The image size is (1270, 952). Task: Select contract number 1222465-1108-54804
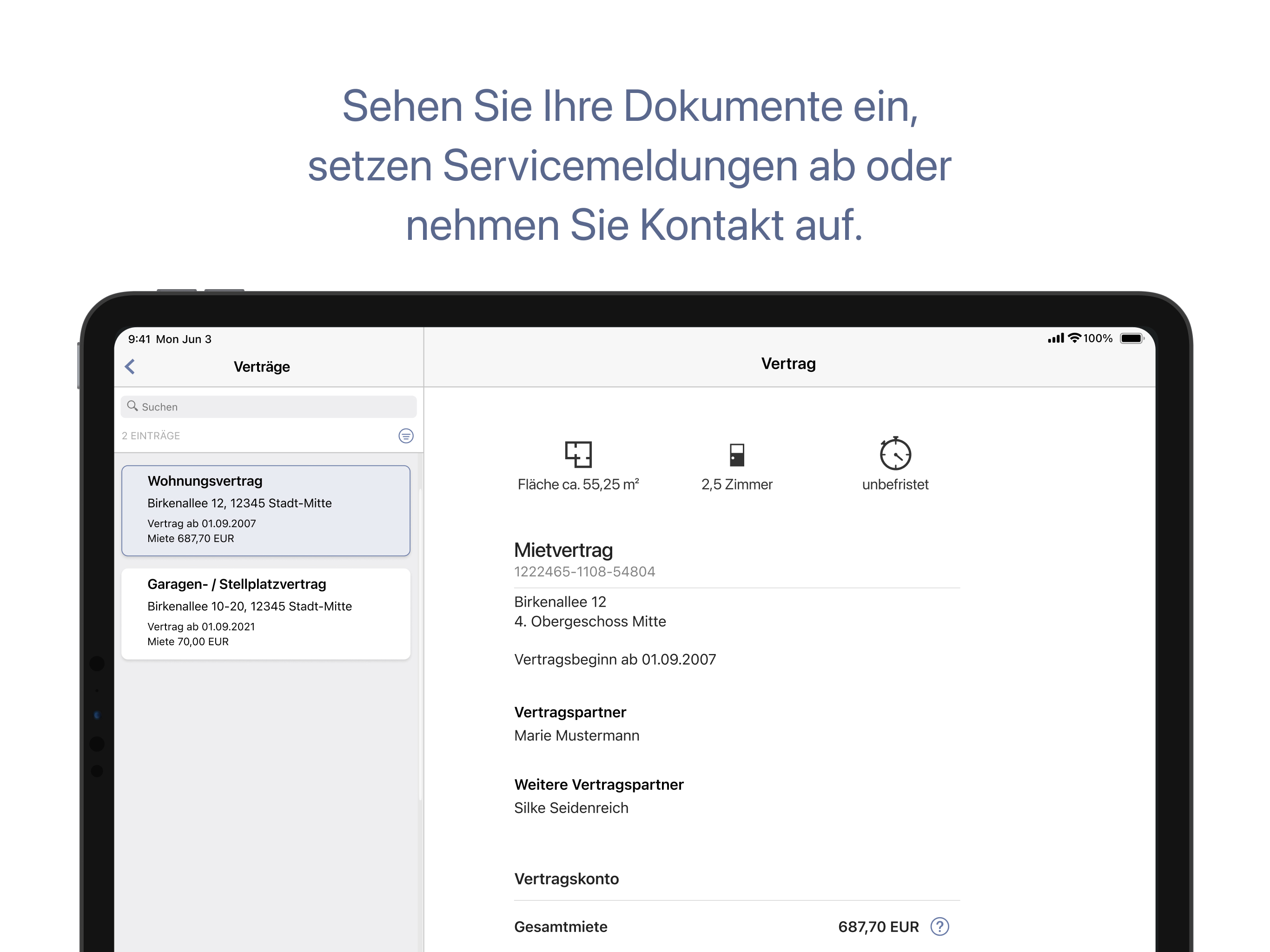pos(584,572)
